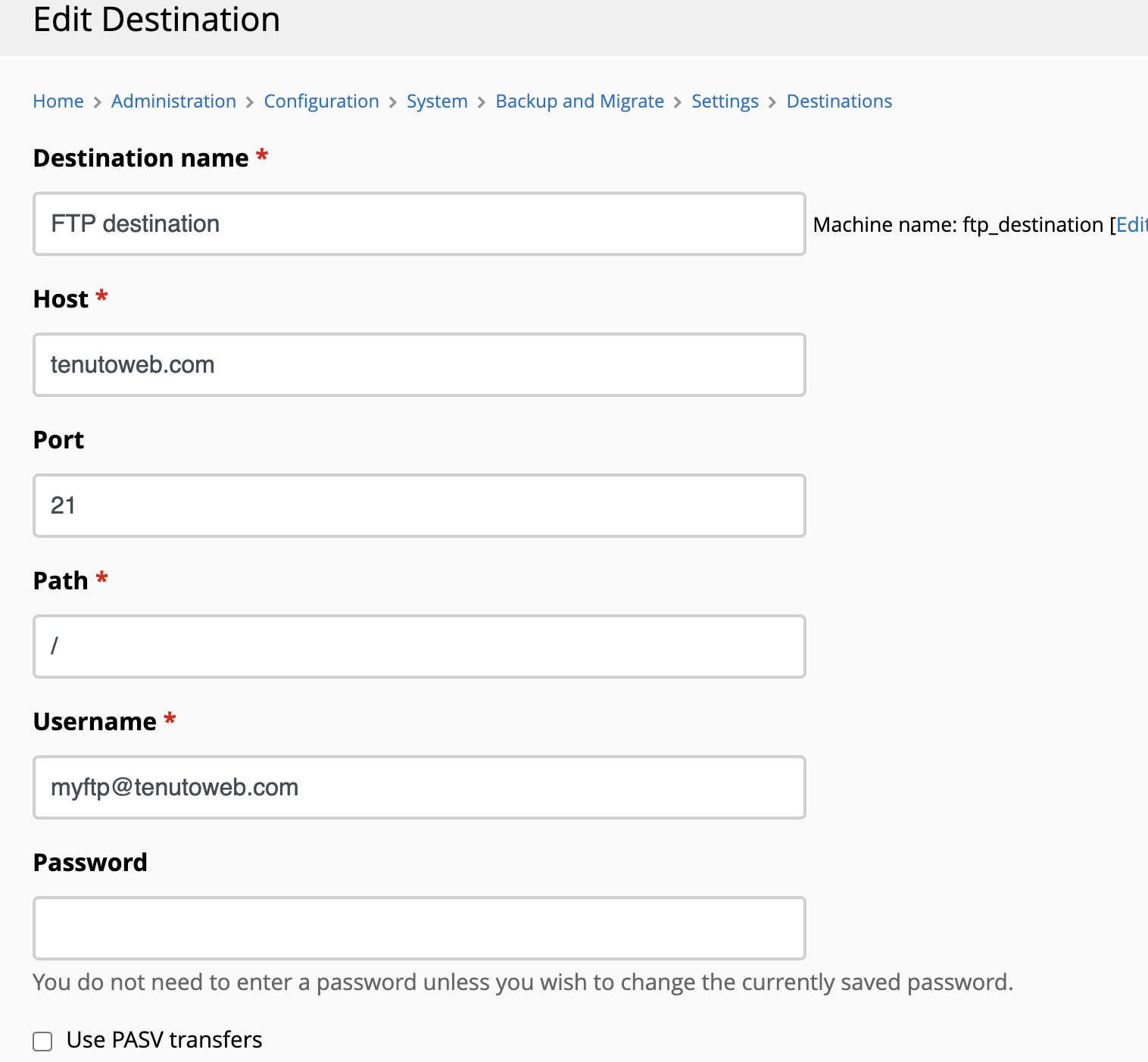Image resolution: width=1148 pixels, height=1062 pixels.
Task: Select System in the breadcrumb trail
Action: click(437, 101)
